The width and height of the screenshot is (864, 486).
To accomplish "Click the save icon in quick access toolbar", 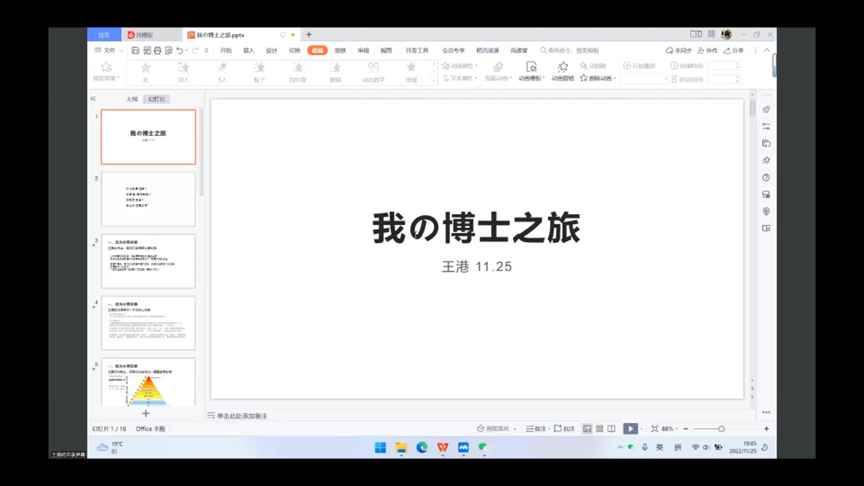I will point(135,50).
